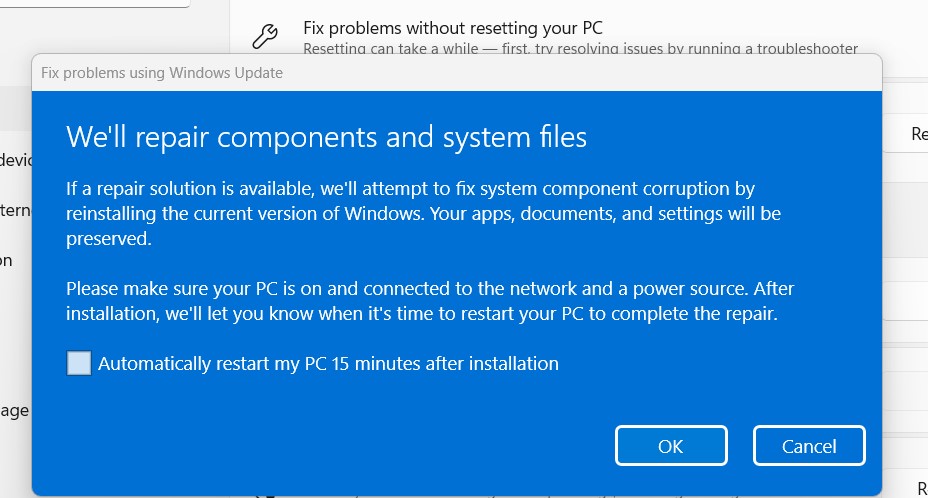
Task: Click the partially visible 'Re' button at right edge
Action: [918, 134]
